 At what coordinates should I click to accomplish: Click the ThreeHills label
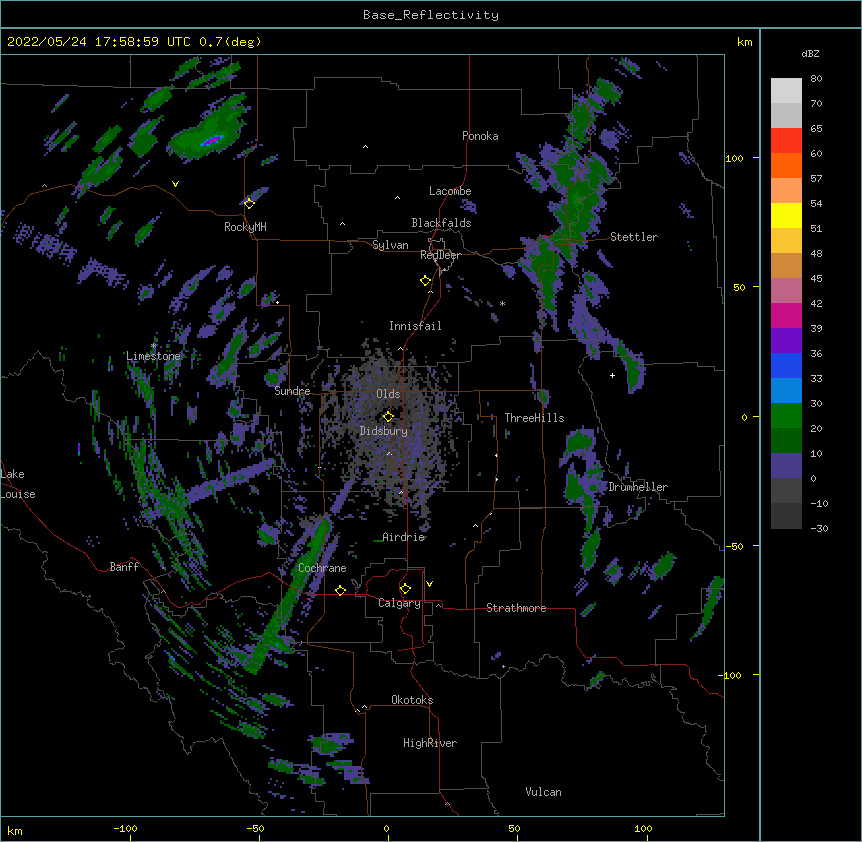[534, 418]
